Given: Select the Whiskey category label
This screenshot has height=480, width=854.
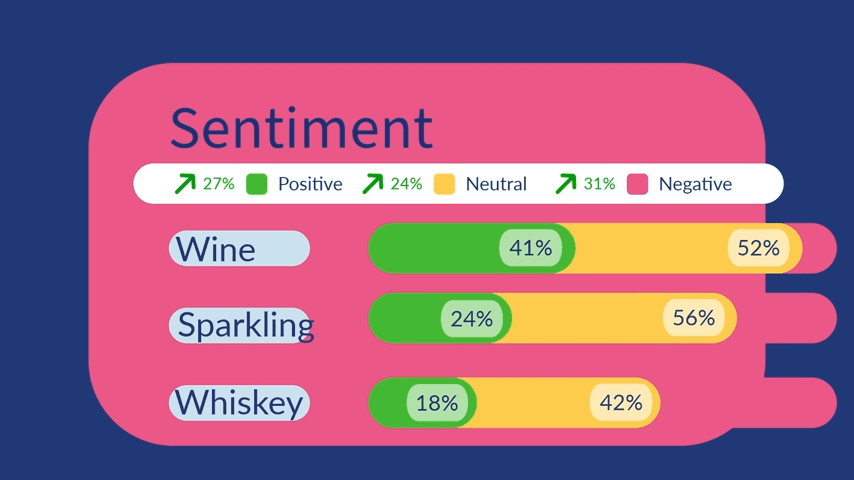Looking at the screenshot, I should [239, 403].
